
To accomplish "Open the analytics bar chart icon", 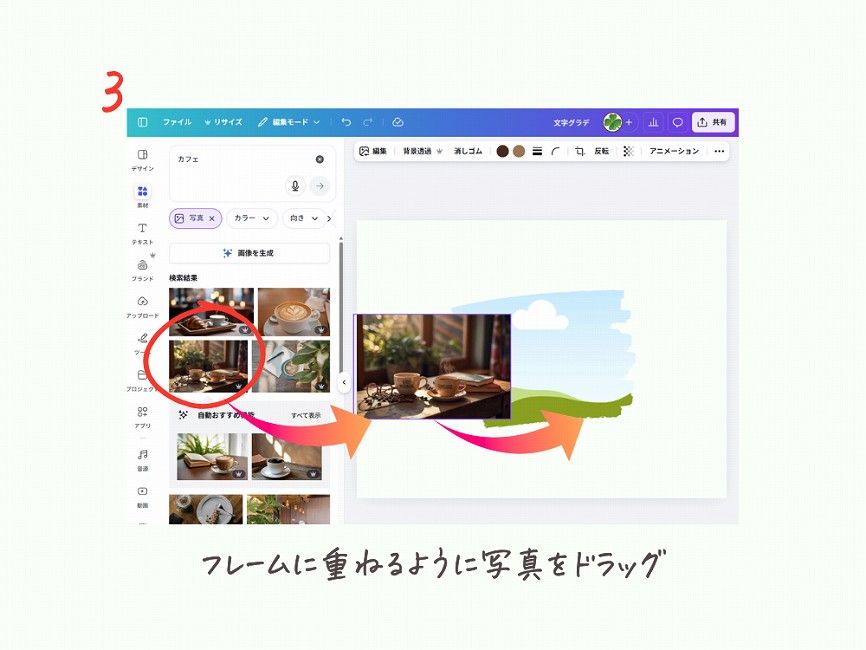I will [x=653, y=122].
